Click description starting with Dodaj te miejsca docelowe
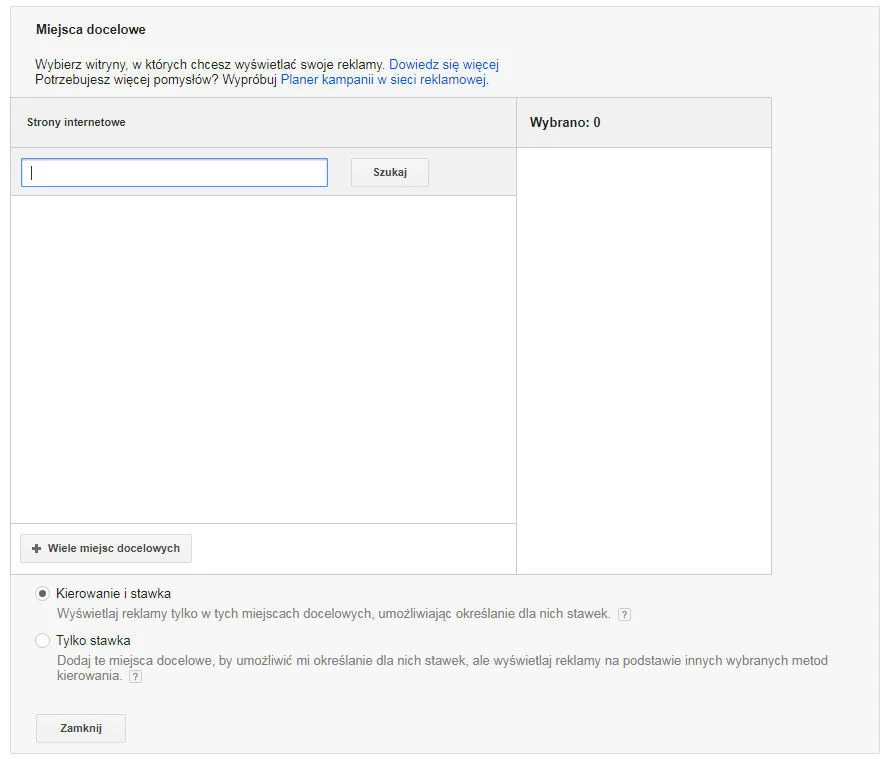Image resolution: width=889 pixels, height=759 pixels. point(442,661)
